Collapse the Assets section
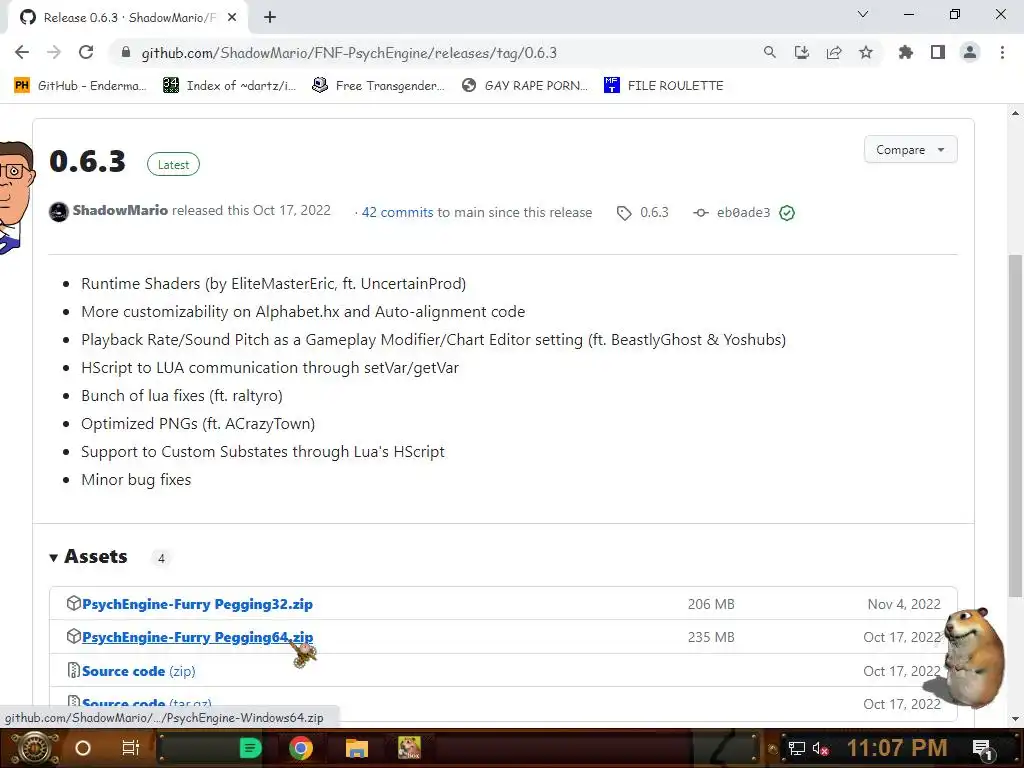The width and height of the screenshot is (1024, 768). pos(89,556)
